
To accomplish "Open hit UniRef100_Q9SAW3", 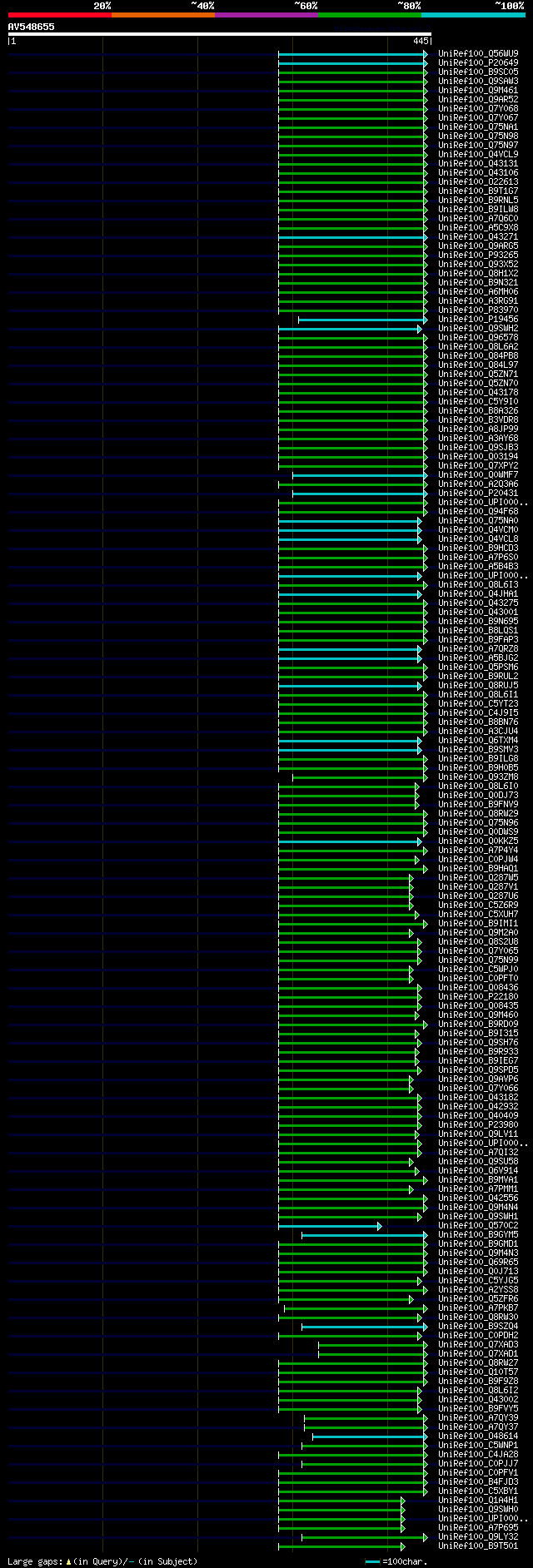I will pos(478,81).
